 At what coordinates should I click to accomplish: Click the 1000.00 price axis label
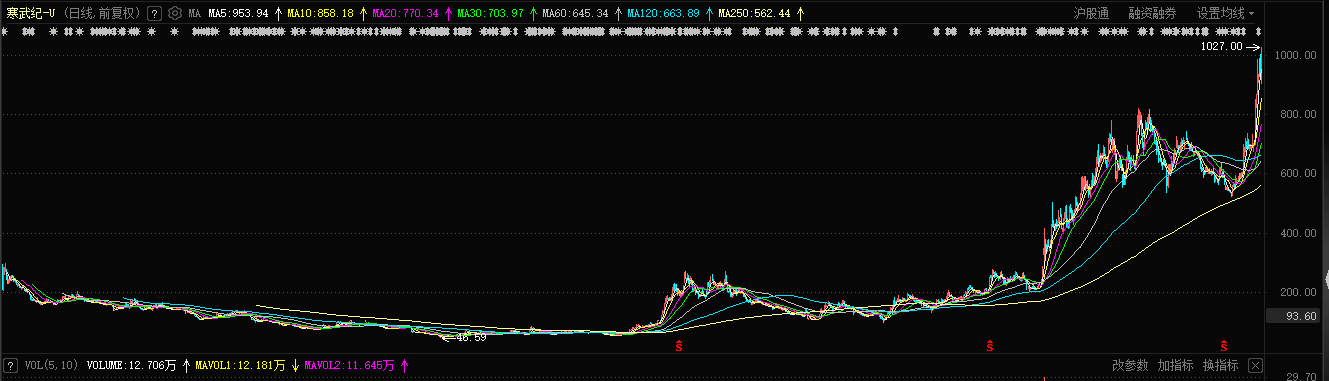[1296, 56]
